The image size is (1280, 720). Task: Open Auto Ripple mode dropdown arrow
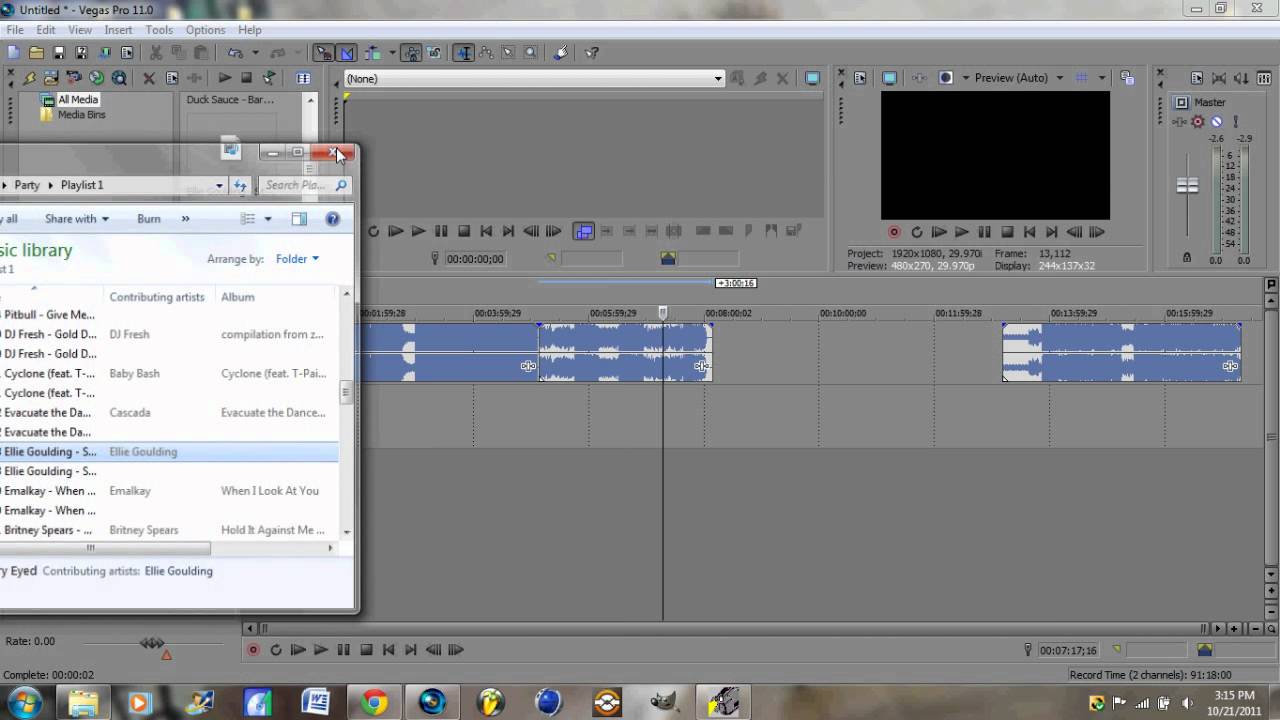pos(391,53)
